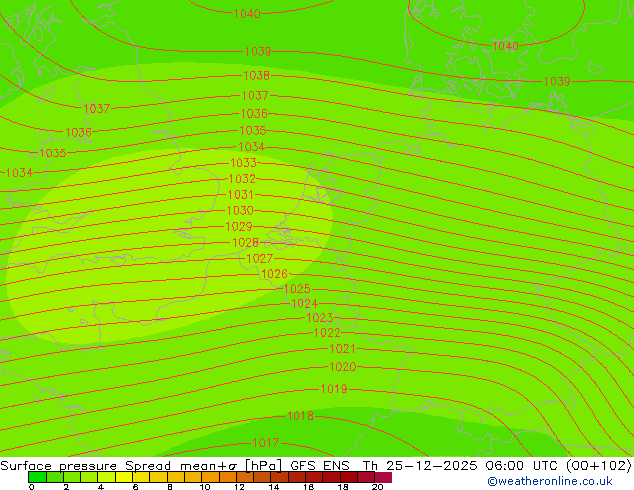634x490 pixels.
Task: Click the 1017 isobar label
Action: tap(266, 443)
